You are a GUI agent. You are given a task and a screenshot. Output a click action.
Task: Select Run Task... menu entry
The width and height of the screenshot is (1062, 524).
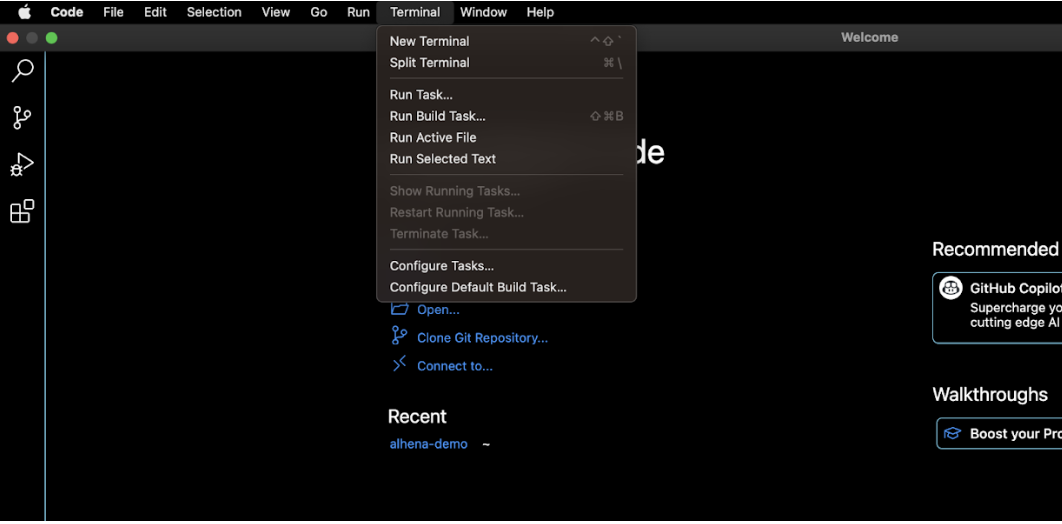(506, 95)
